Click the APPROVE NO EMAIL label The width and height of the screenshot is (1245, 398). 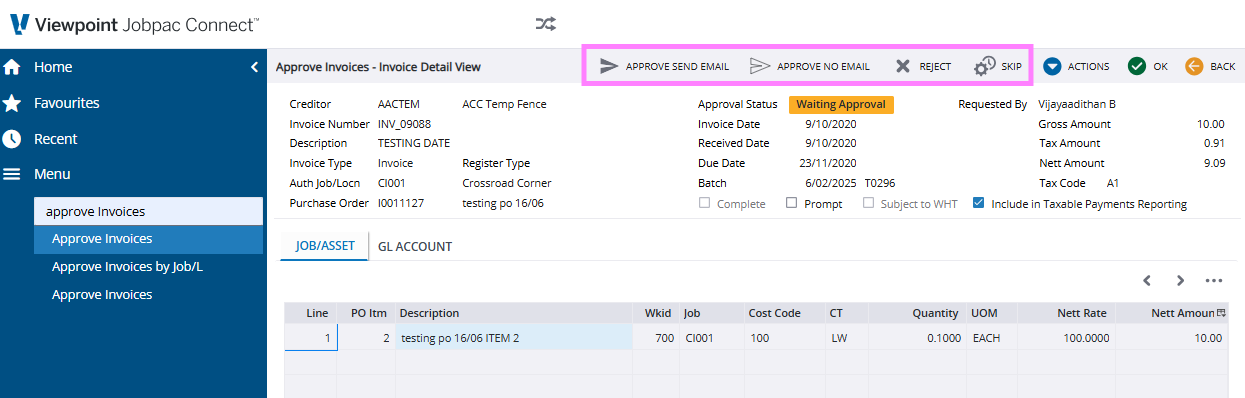pos(823,67)
